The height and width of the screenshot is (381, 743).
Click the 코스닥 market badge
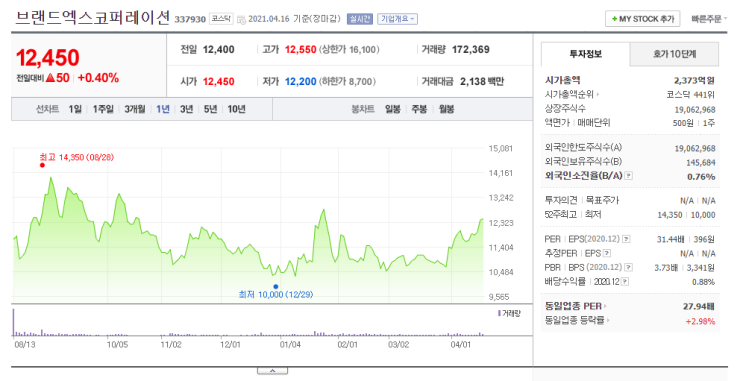tap(221, 19)
